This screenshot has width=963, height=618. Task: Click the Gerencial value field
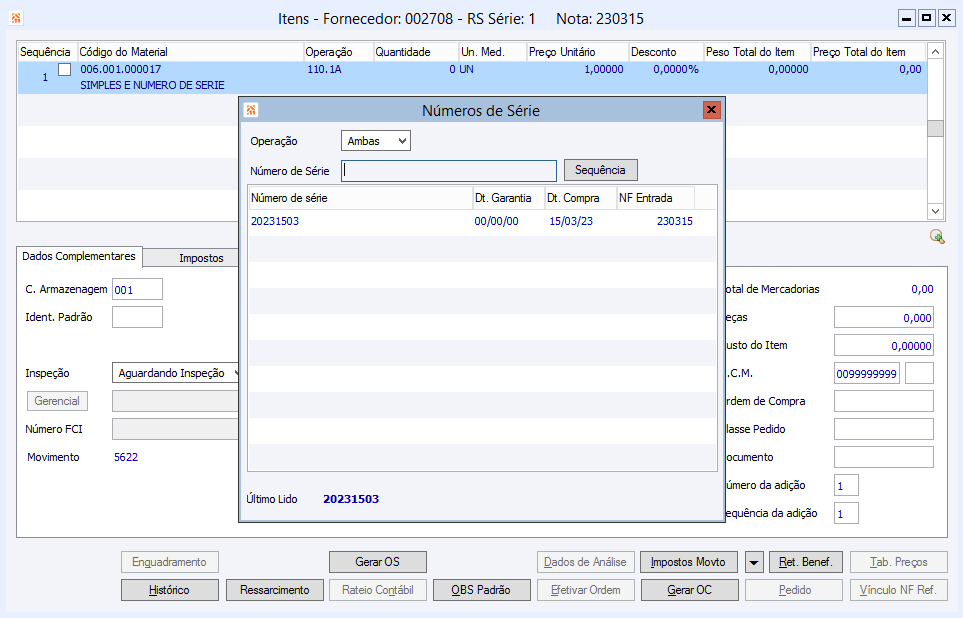pos(175,401)
